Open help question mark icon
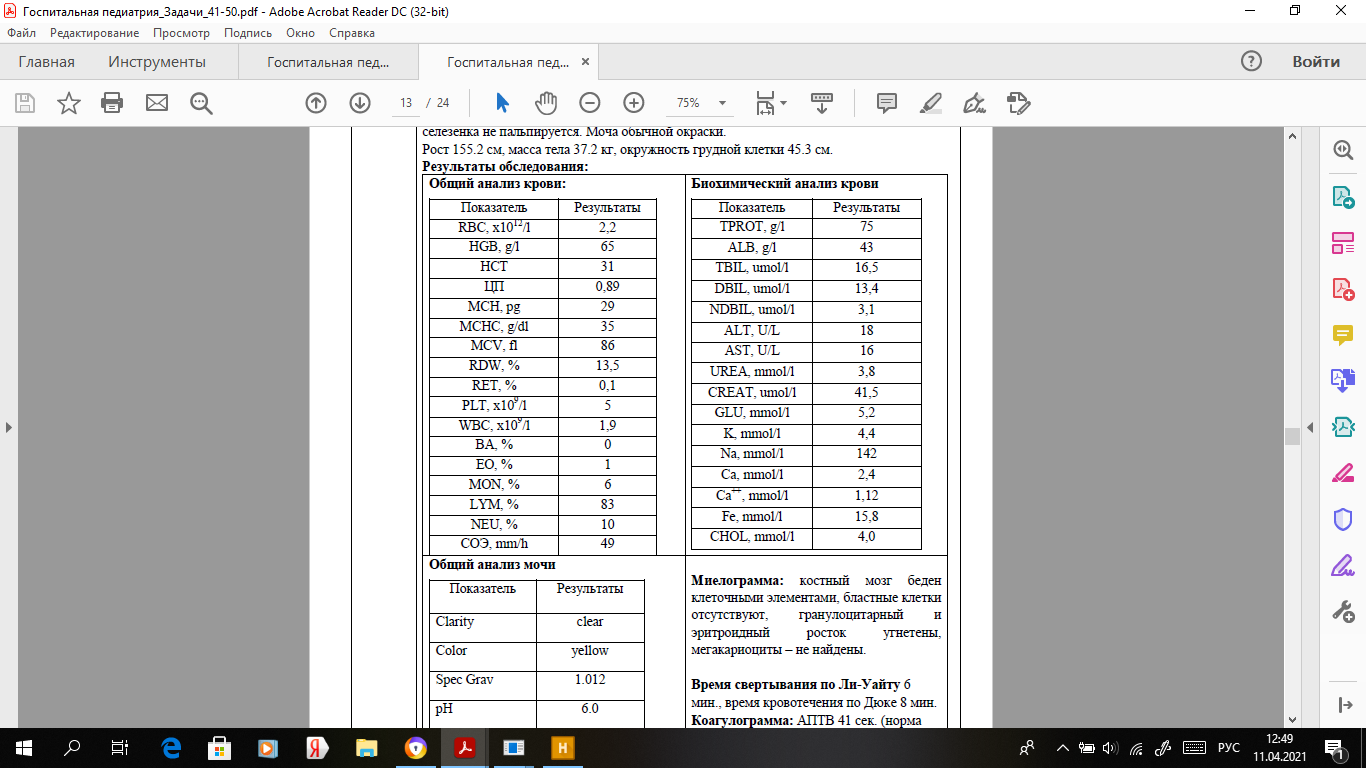Viewport: 1366px width, 768px height. (x=1251, y=61)
